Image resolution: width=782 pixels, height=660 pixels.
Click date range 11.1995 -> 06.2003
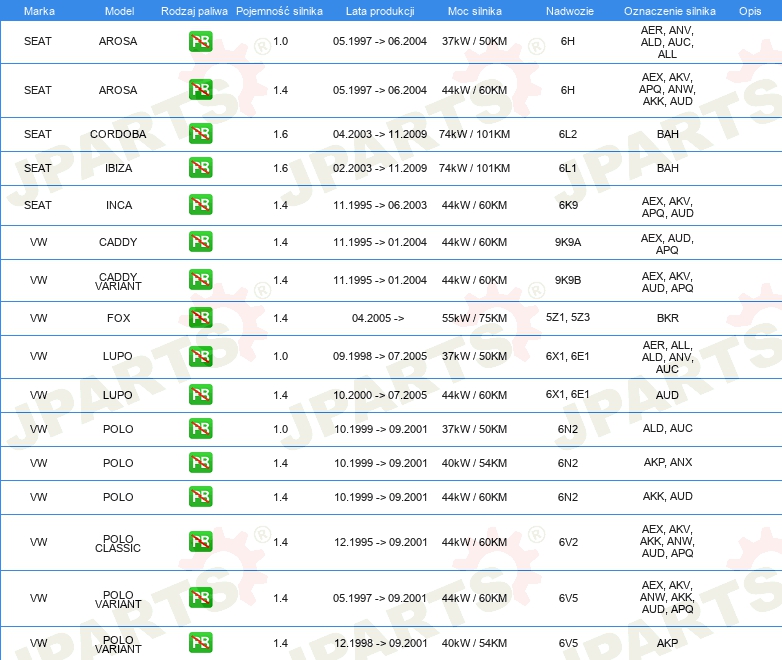pyautogui.click(x=380, y=205)
